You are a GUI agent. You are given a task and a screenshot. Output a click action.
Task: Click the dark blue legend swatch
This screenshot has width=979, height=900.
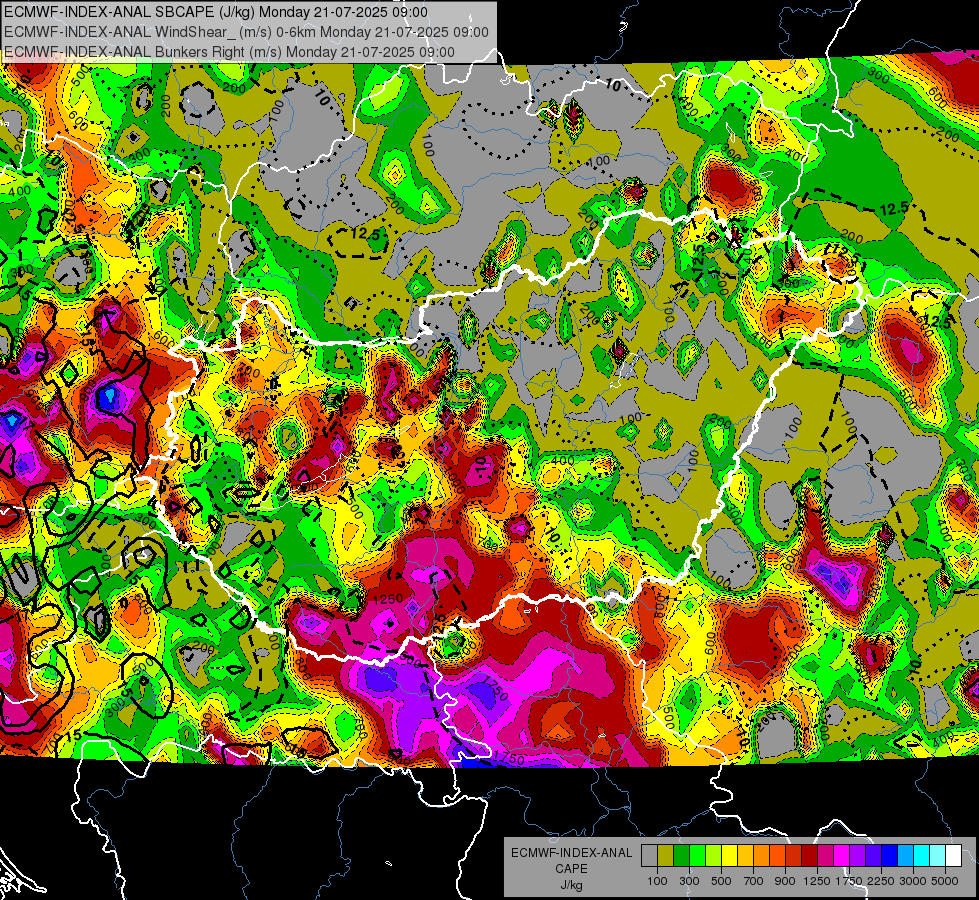890,855
